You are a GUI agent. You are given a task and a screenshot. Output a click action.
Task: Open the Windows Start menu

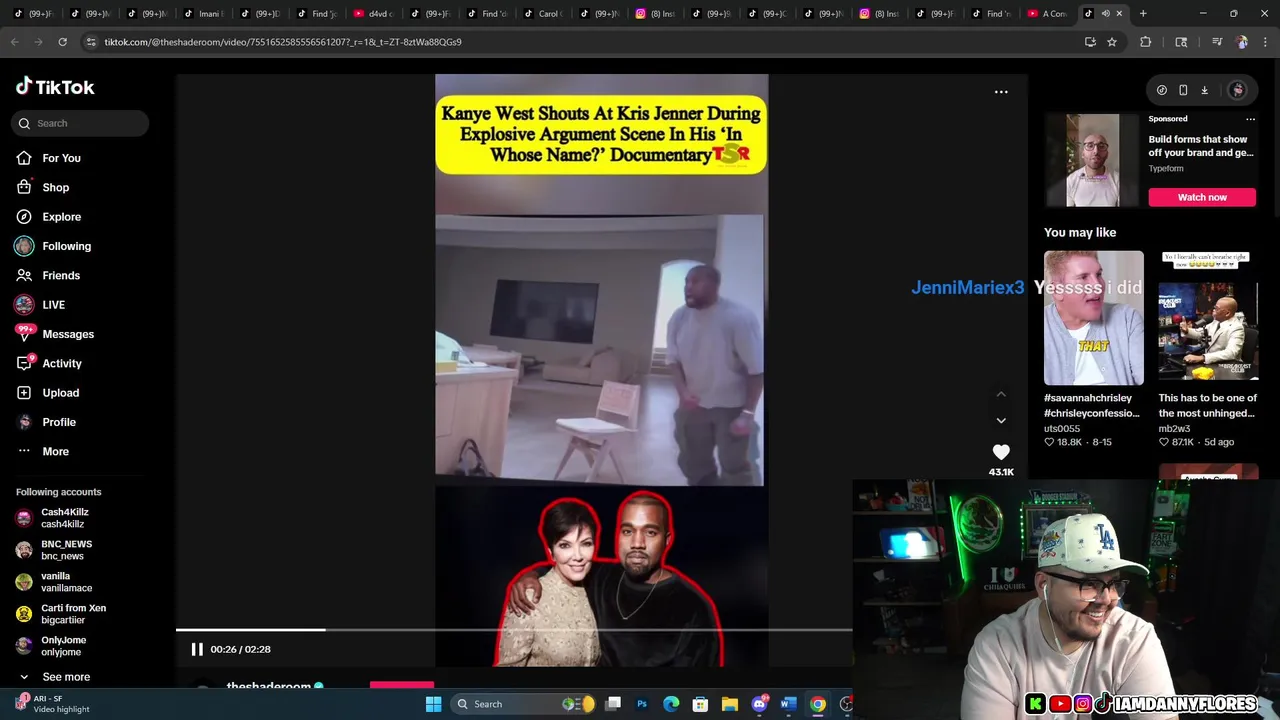click(433, 704)
